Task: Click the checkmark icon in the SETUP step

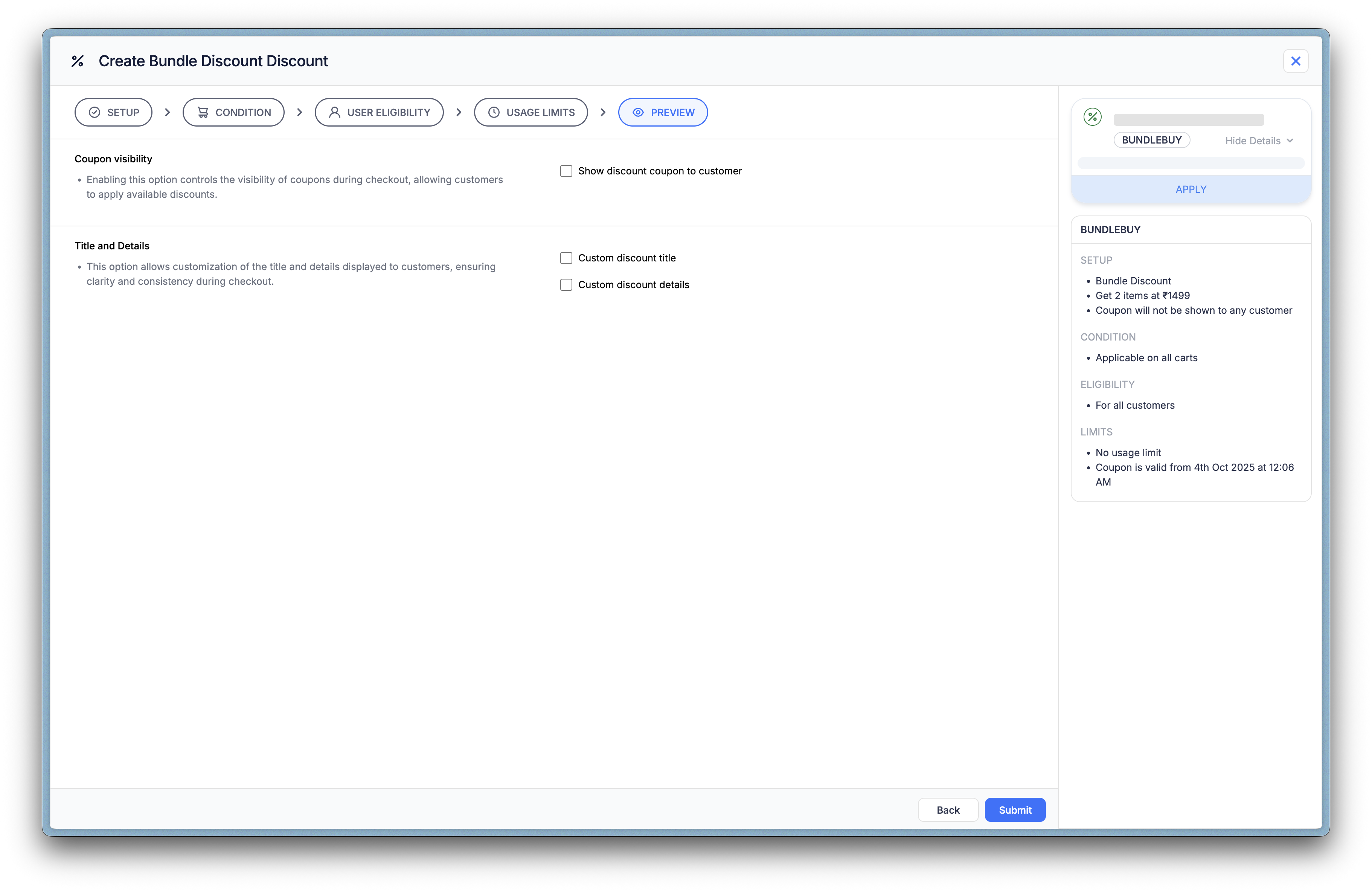Action: pyautogui.click(x=95, y=112)
